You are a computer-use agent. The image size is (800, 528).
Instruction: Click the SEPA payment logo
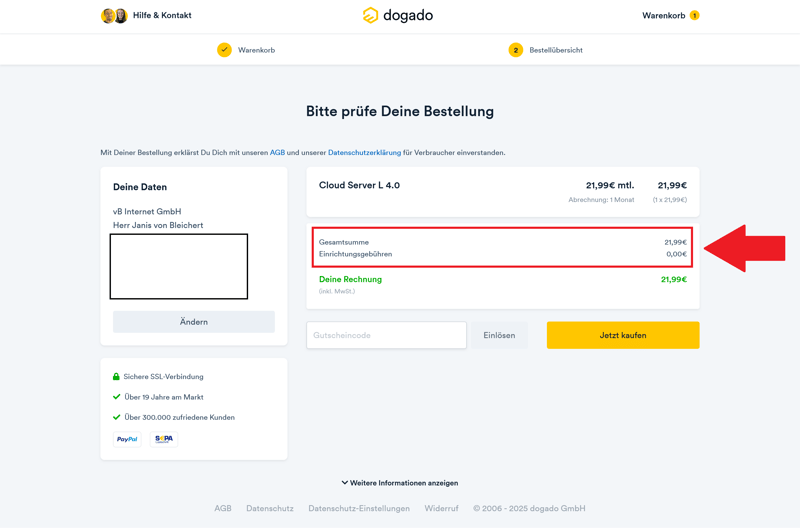(163, 439)
